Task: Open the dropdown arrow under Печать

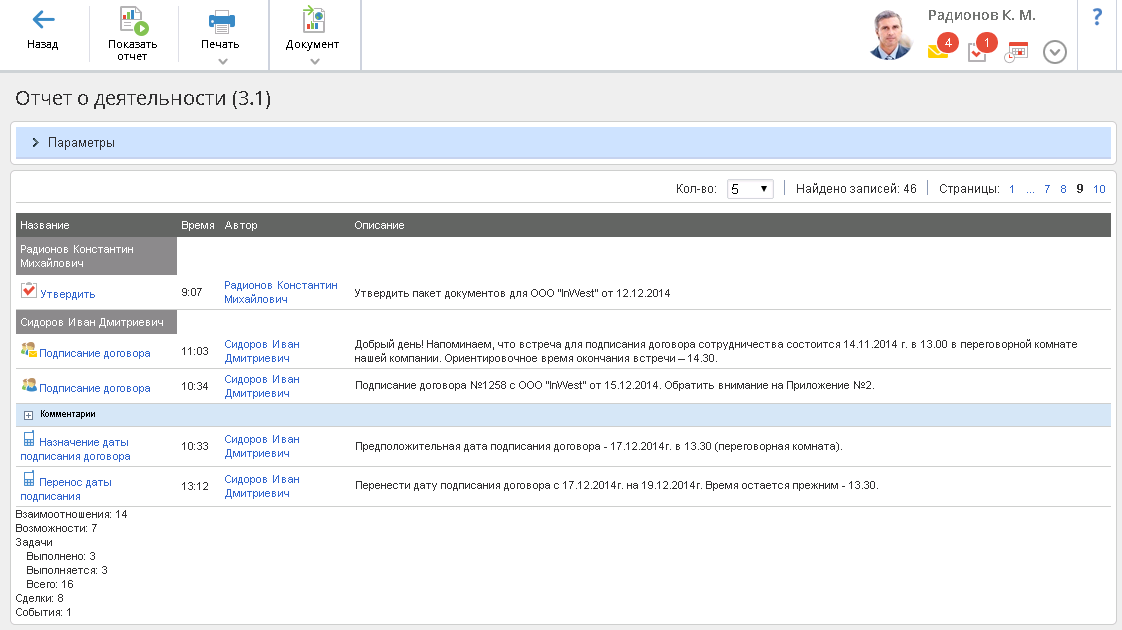Action: 222,61
